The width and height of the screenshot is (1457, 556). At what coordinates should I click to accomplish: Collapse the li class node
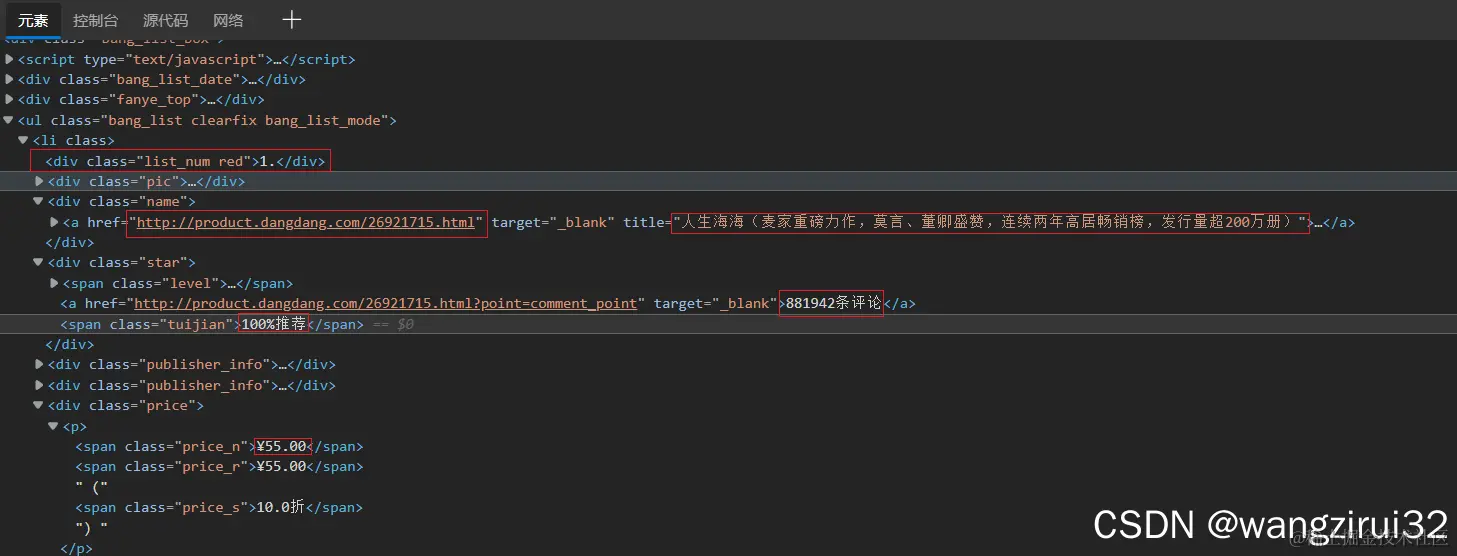tap(24, 140)
